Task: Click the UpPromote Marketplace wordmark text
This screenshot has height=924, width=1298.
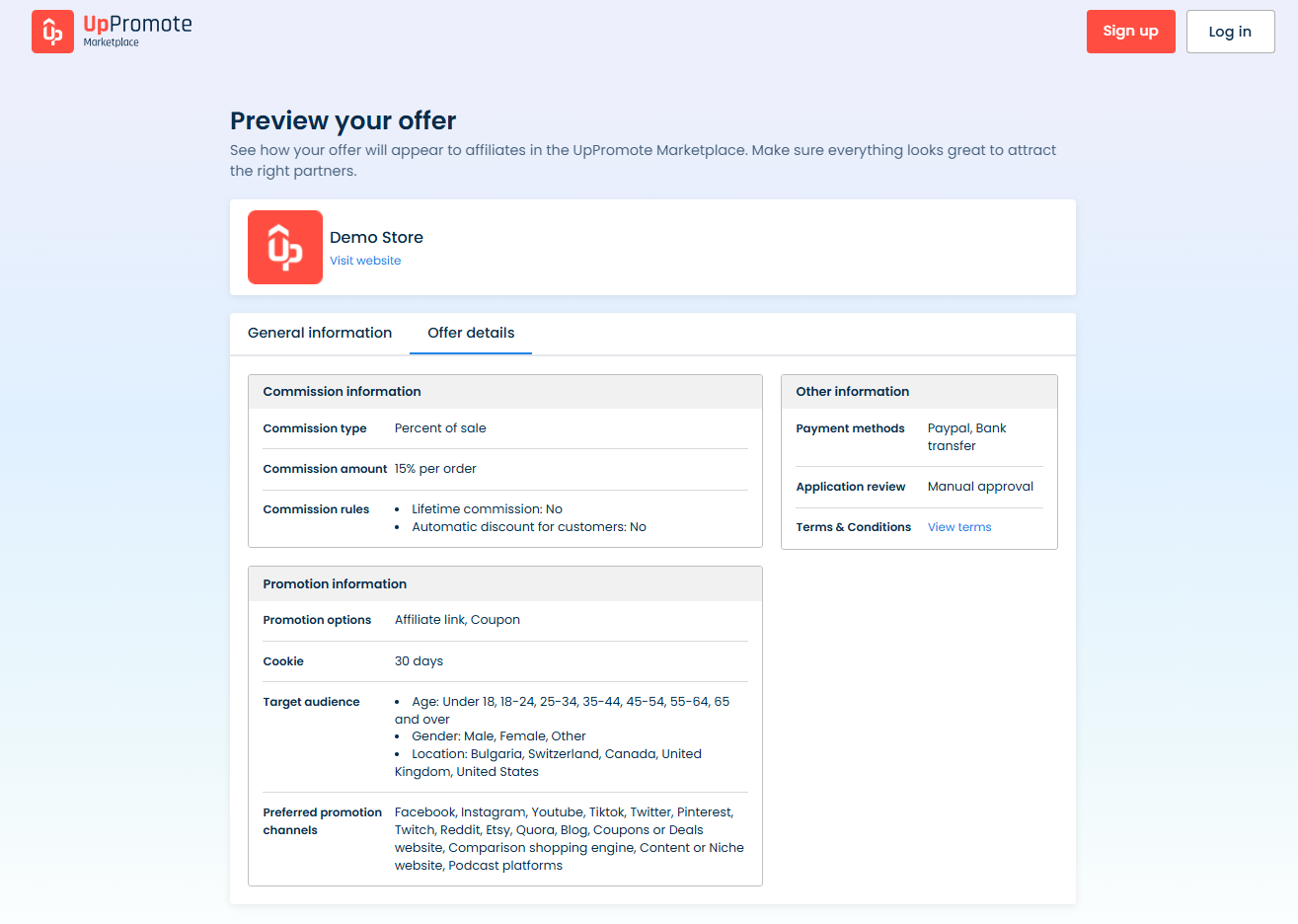Action: (137, 30)
